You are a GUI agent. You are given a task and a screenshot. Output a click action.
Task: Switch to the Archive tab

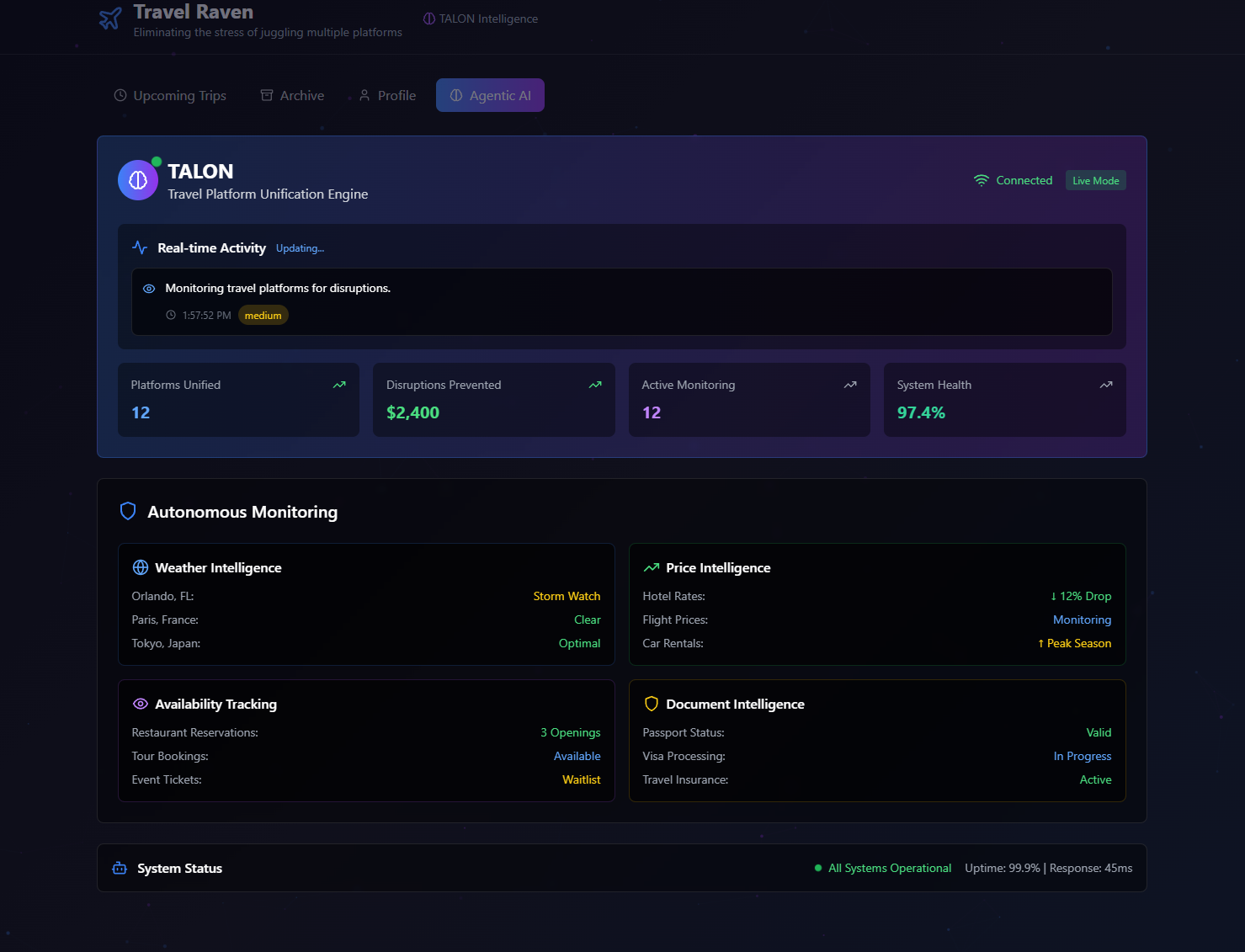(x=292, y=95)
